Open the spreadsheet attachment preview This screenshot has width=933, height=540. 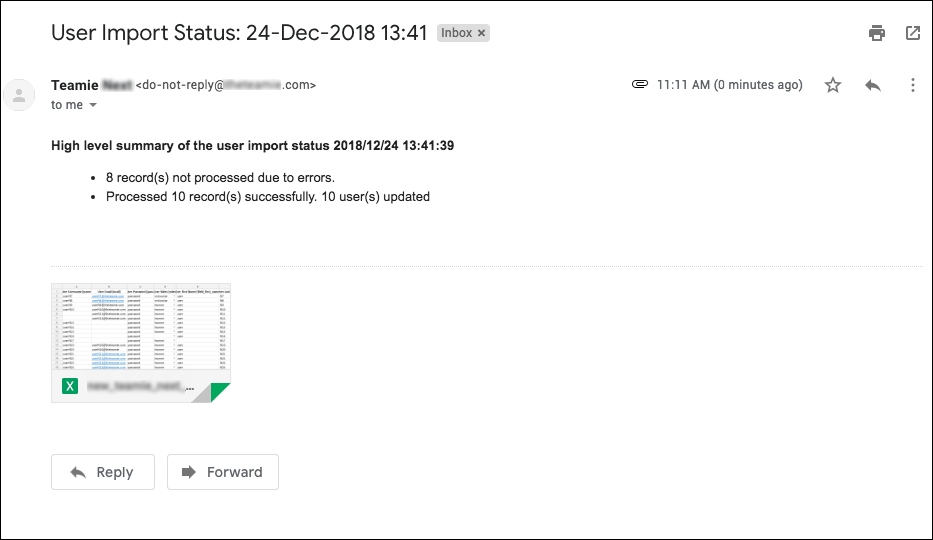coord(141,327)
